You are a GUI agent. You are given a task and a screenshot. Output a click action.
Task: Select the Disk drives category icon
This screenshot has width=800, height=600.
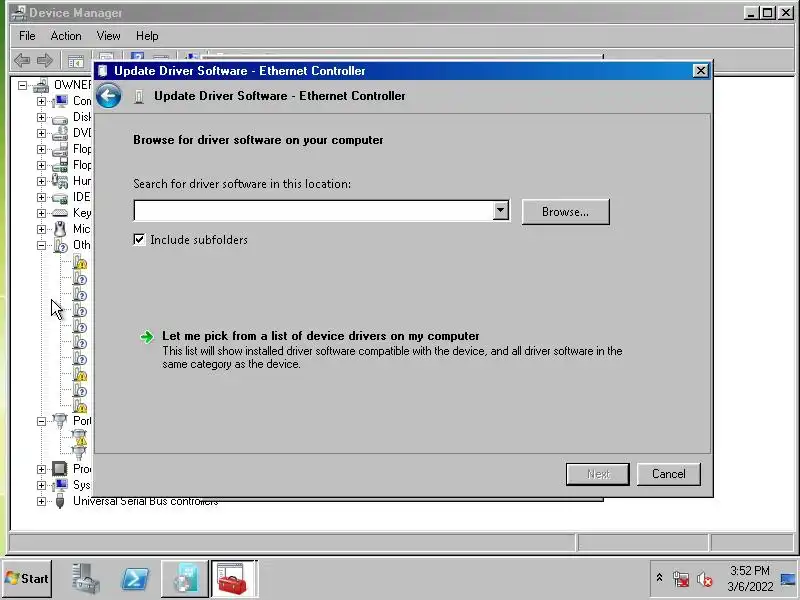60,118
